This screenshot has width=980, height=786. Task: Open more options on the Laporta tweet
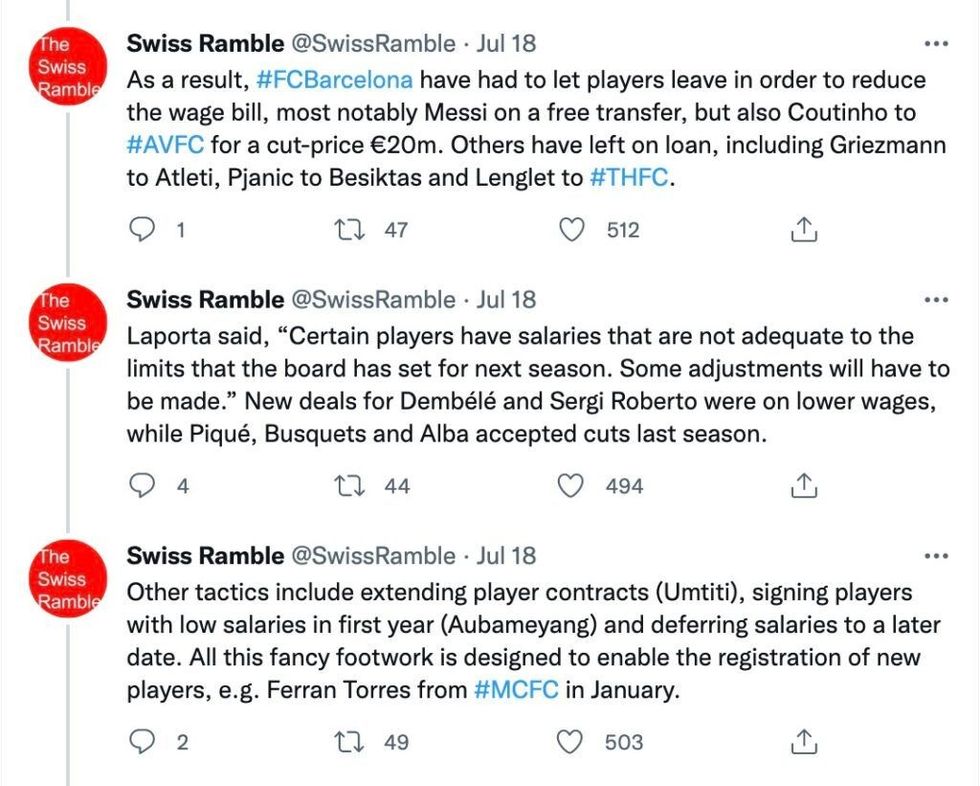(x=937, y=300)
